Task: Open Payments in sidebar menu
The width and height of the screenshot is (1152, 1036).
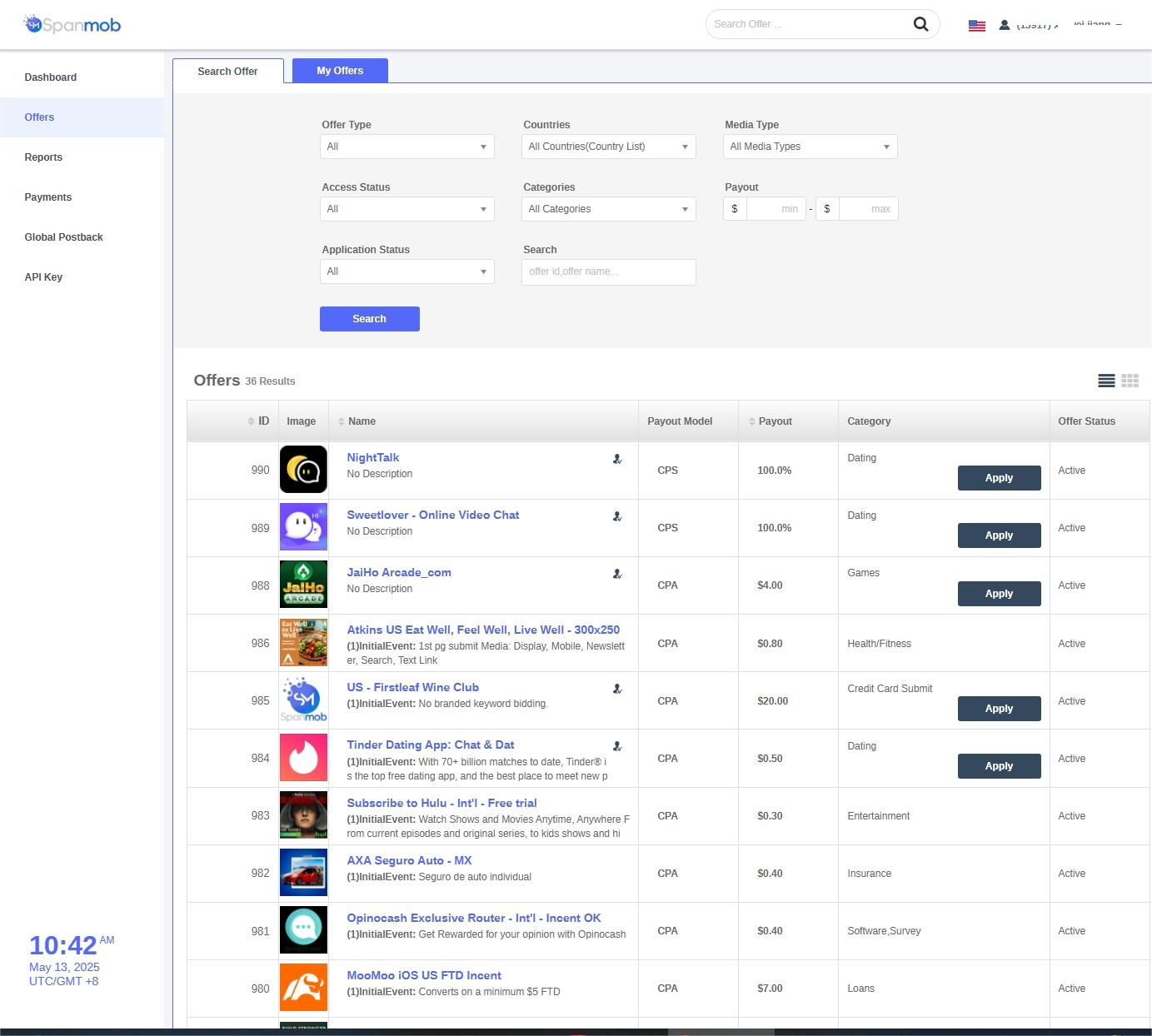Action: coord(82,197)
